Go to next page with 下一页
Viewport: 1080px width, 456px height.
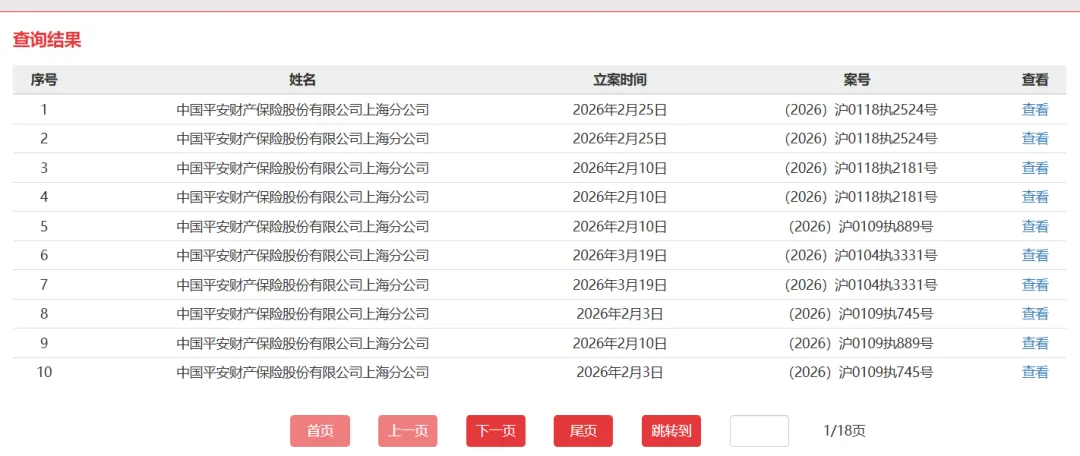(x=495, y=431)
